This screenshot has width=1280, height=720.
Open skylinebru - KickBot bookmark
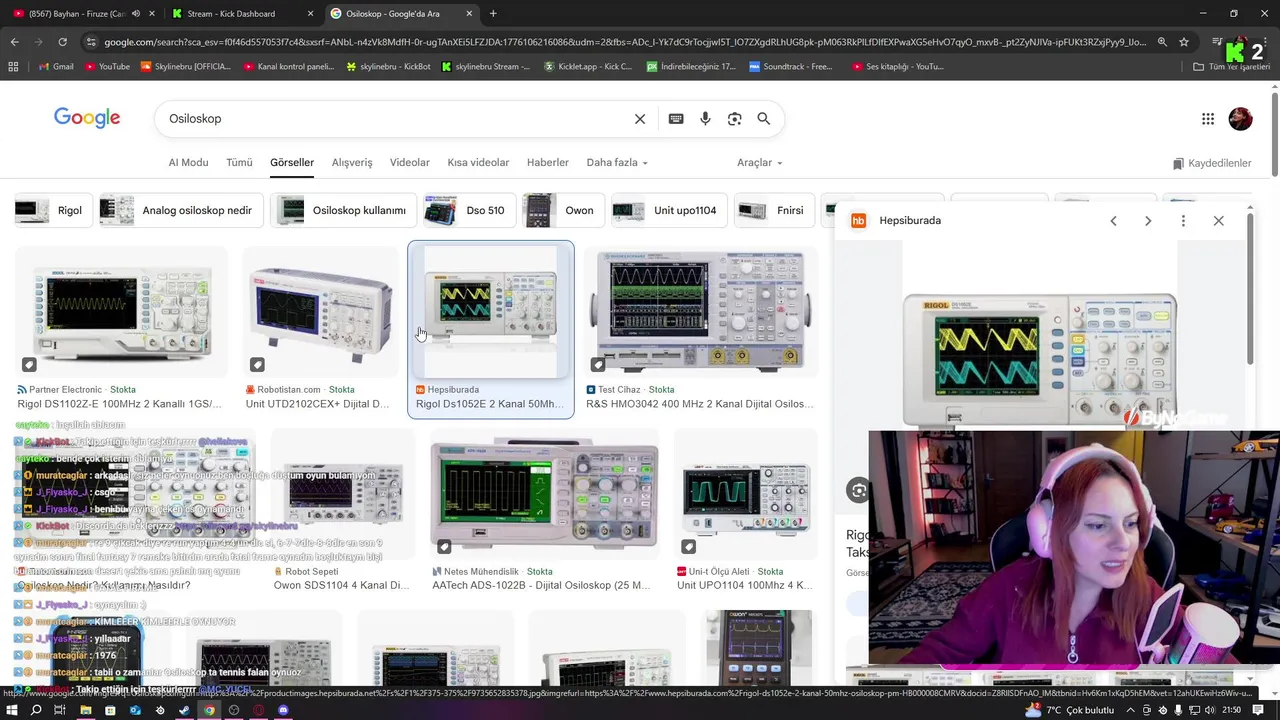point(388,66)
